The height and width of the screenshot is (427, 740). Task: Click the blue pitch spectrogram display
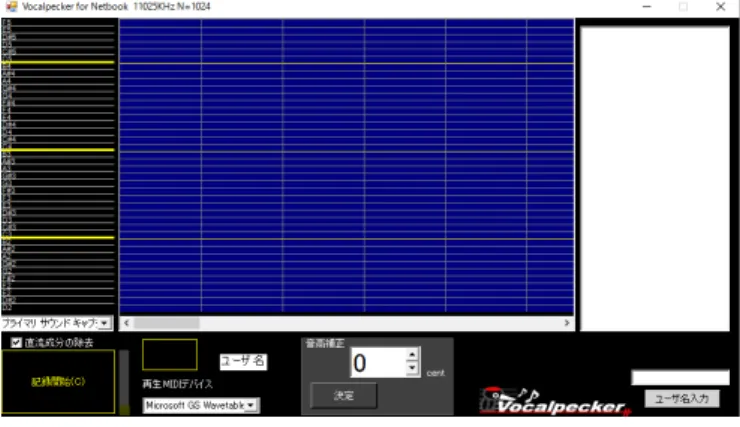[x=346, y=166]
